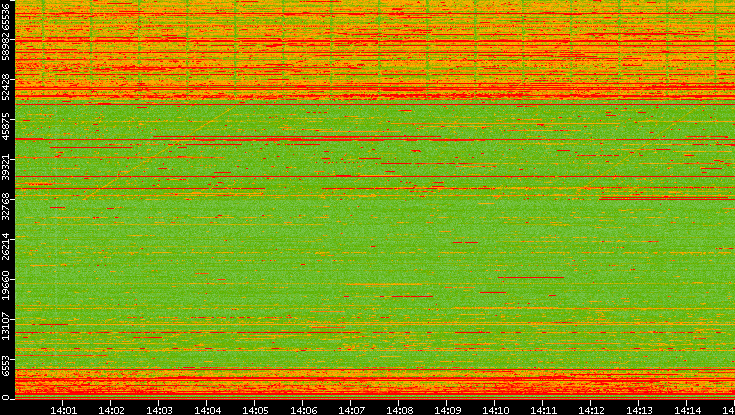
Task: Click the 65536 label on vertical axis
Action: tap(7, 17)
